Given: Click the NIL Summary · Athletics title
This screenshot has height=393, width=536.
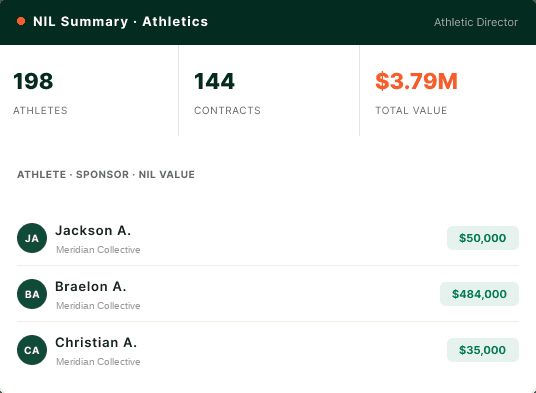Looking at the screenshot, I should tap(121, 22).
